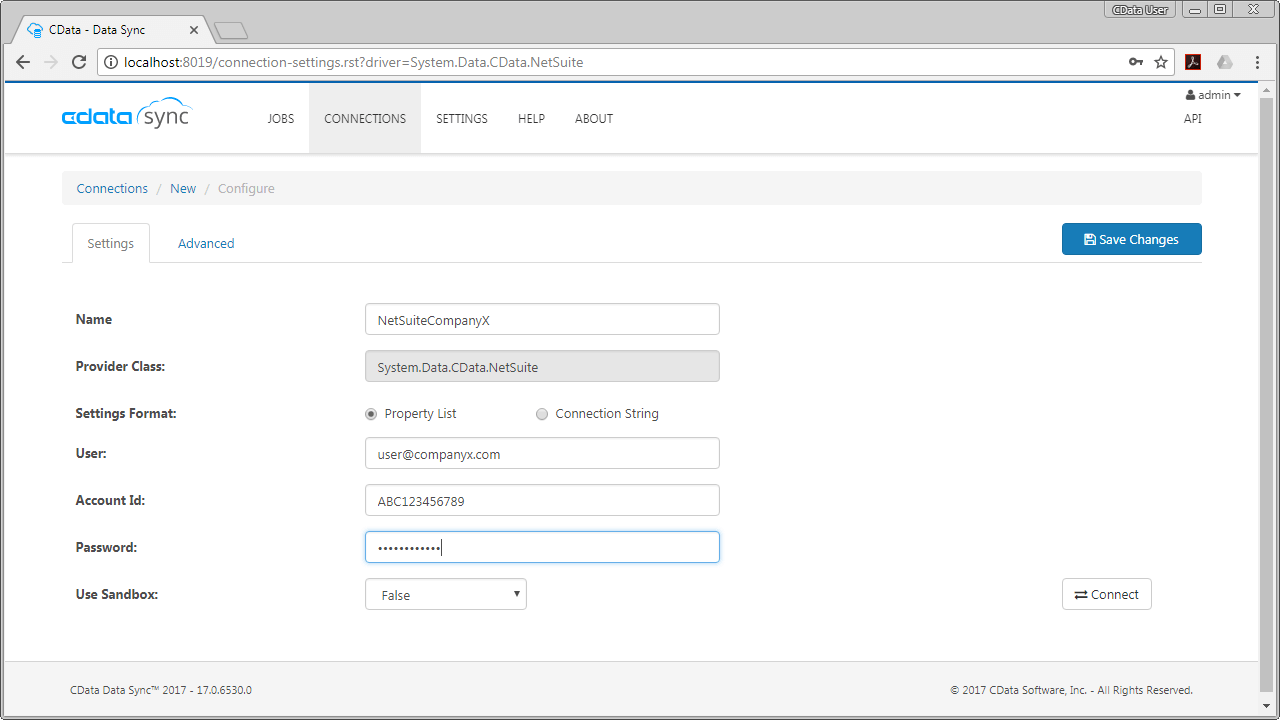Click the browser address bar

click(x=620, y=62)
